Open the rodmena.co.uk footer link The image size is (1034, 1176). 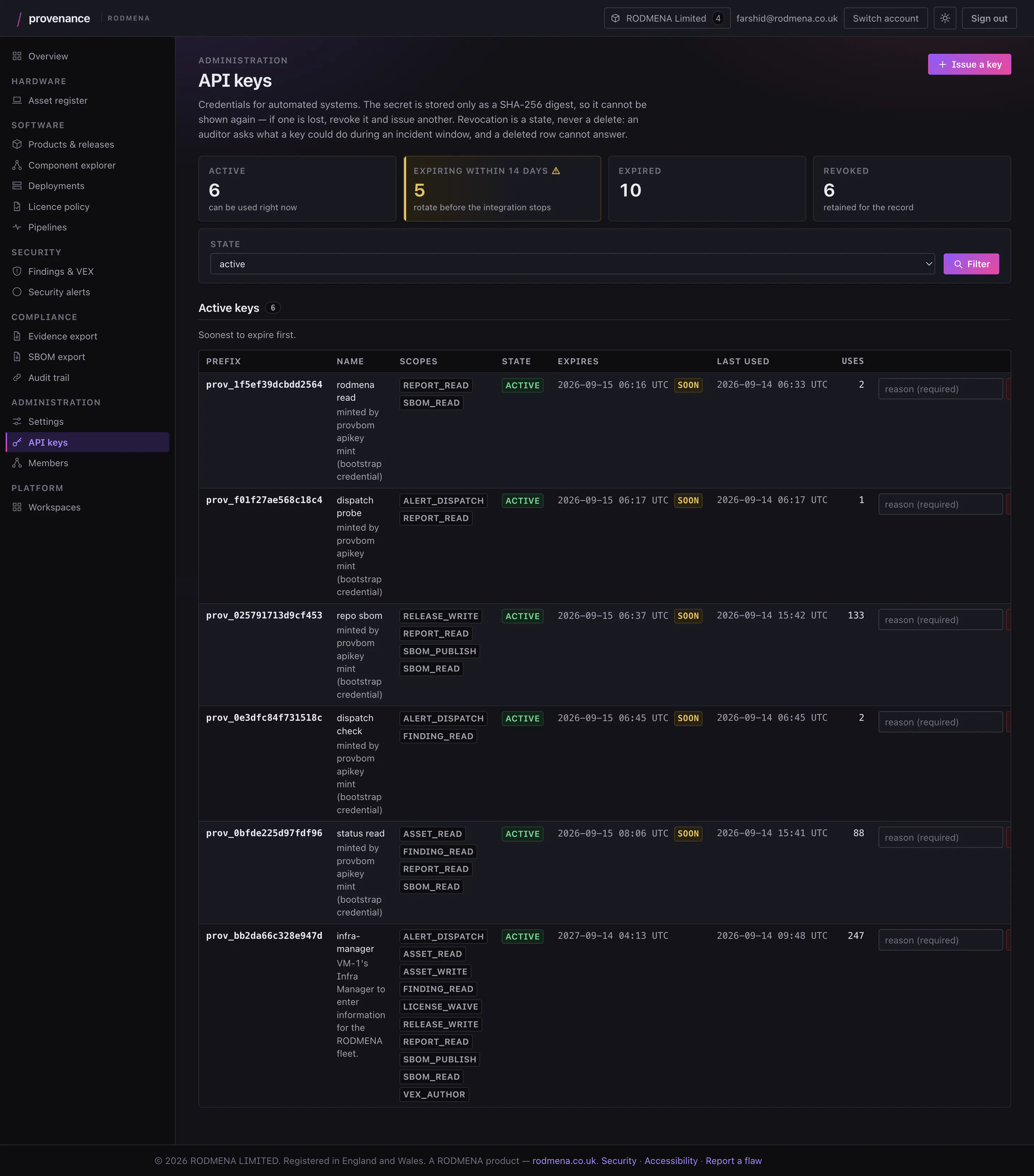564,1160
